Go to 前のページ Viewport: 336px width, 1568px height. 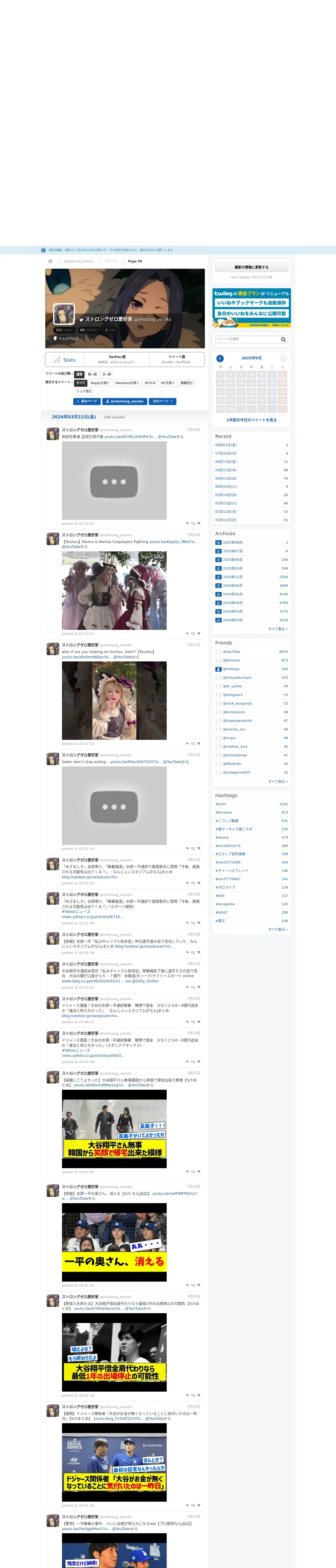(87, 401)
